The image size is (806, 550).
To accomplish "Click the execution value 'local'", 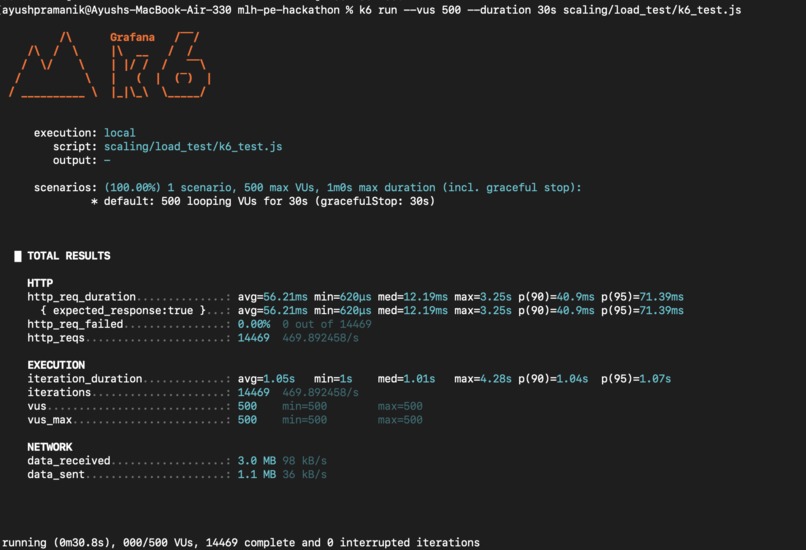I will pos(120,133).
